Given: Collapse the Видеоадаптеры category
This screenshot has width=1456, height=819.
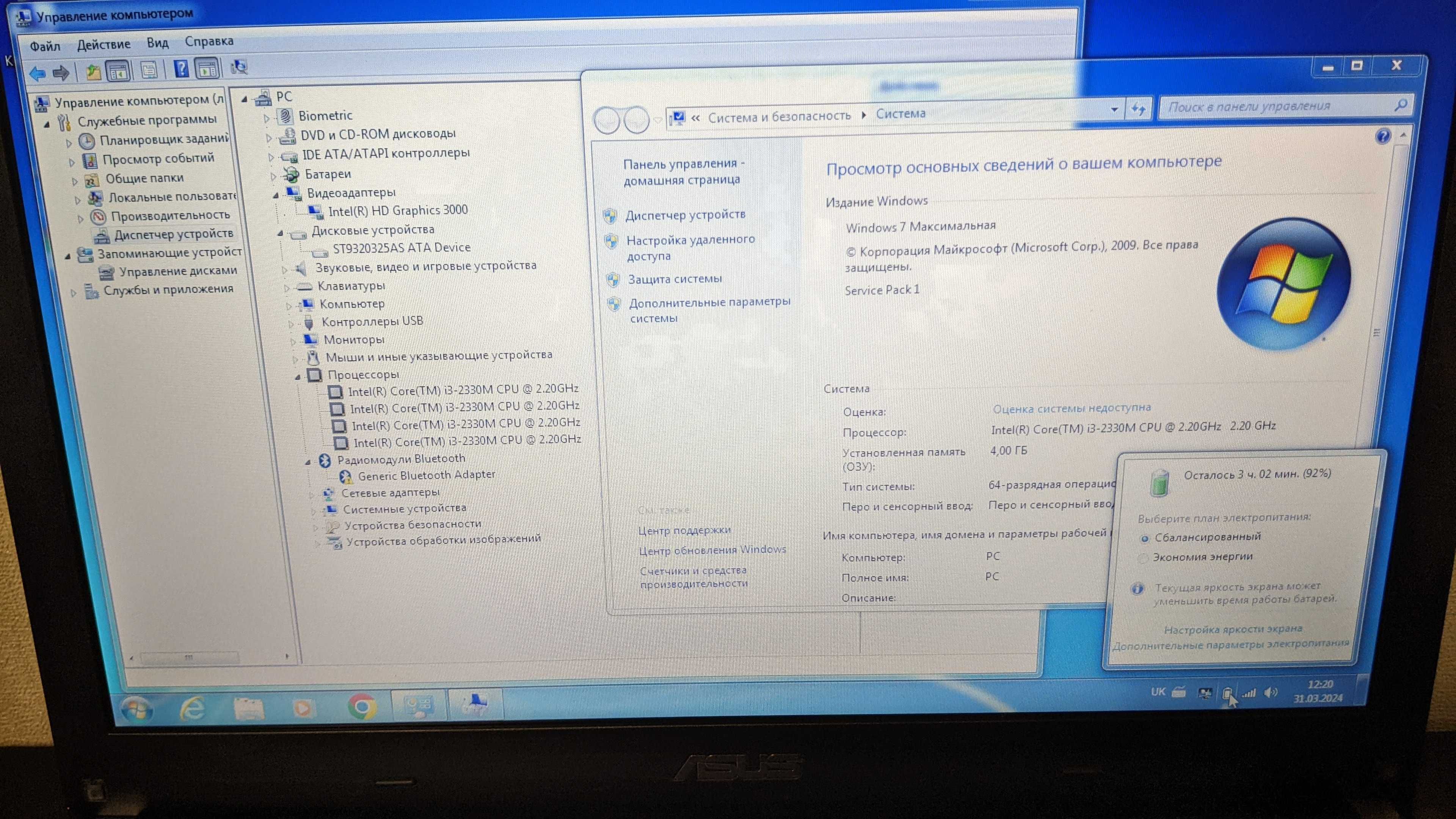Looking at the screenshot, I should pyautogui.click(x=276, y=195).
